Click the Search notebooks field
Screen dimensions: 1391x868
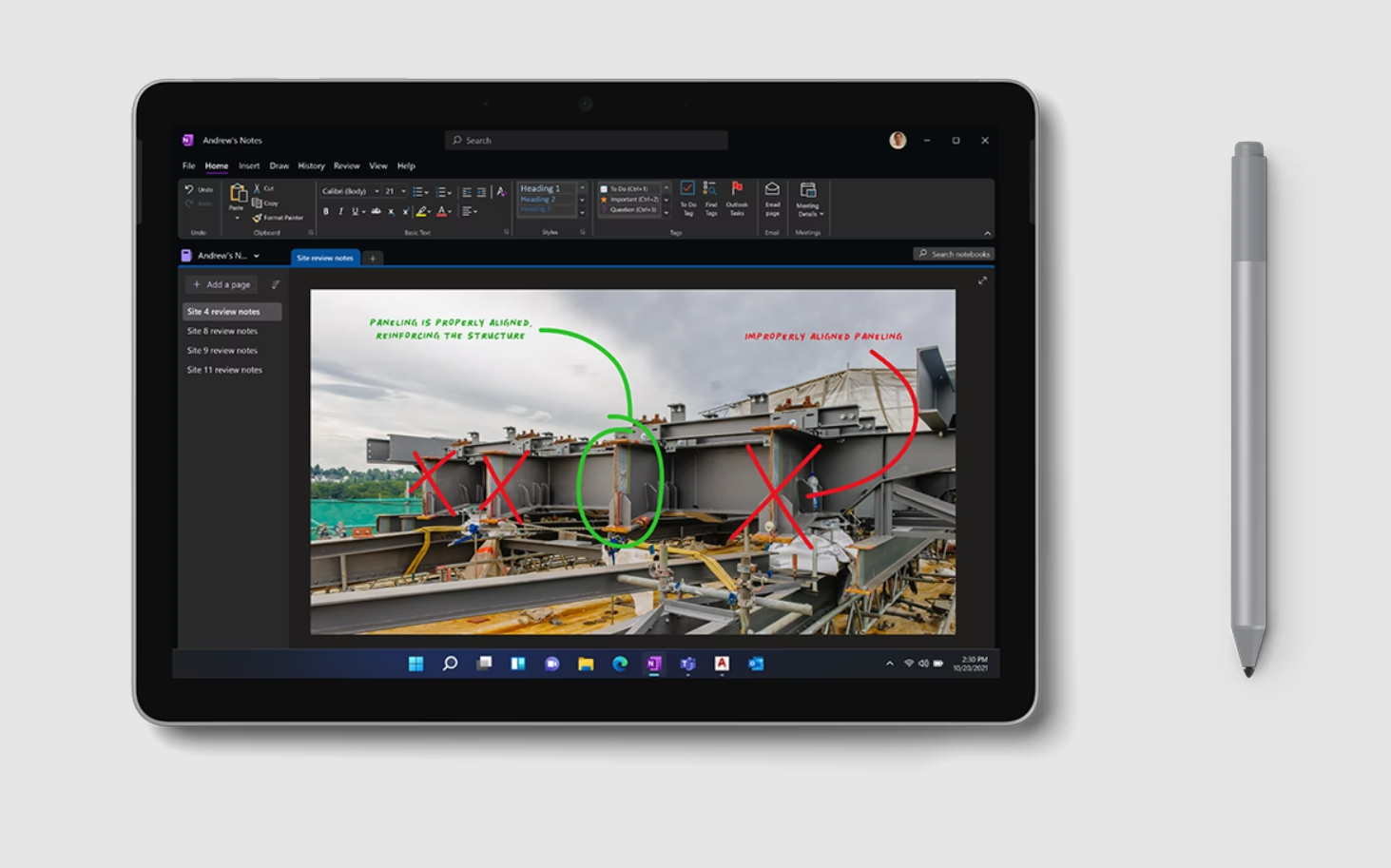954,254
